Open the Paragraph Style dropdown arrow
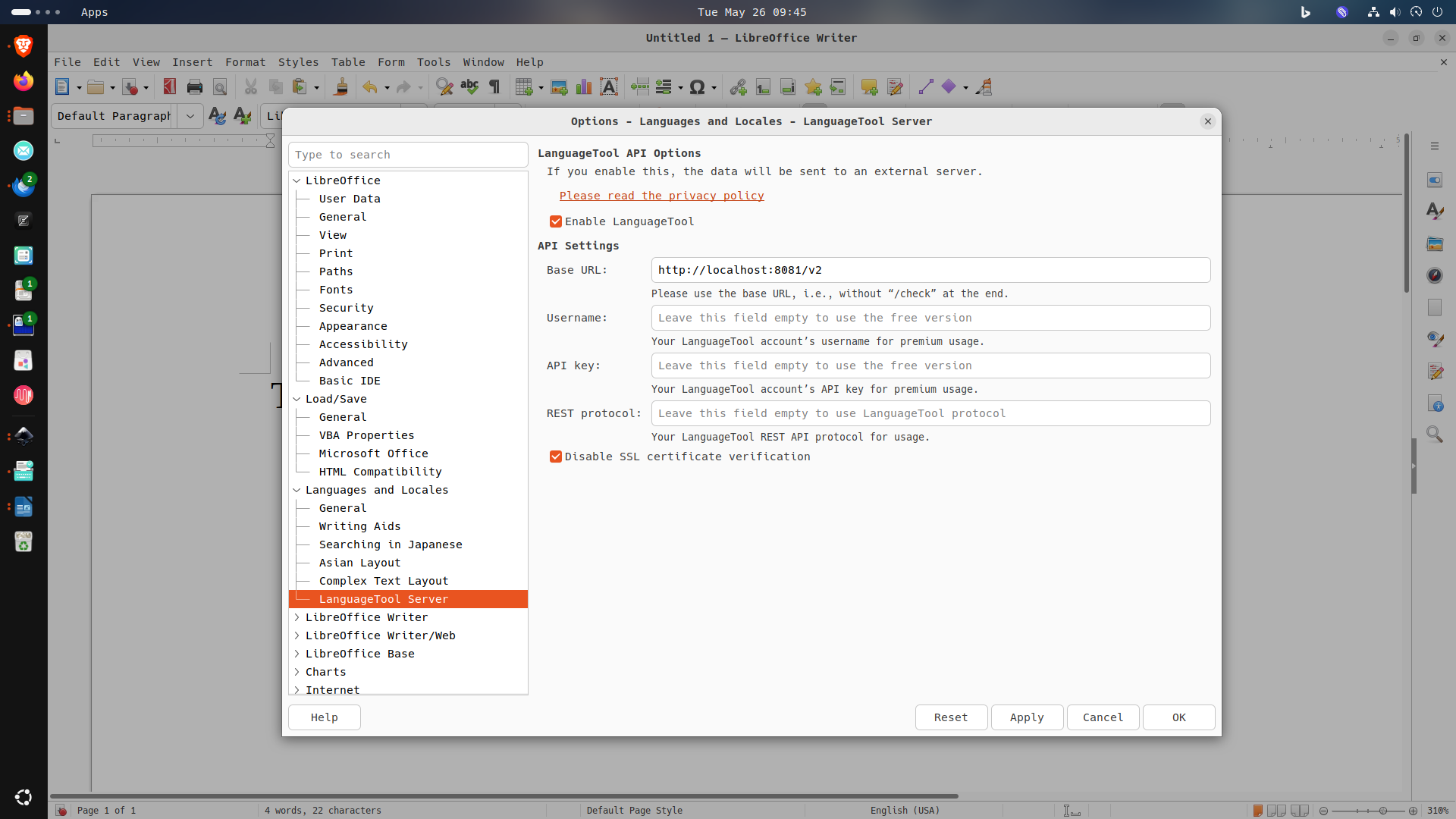The height and width of the screenshot is (819, 1456). [x=190, y=116]
